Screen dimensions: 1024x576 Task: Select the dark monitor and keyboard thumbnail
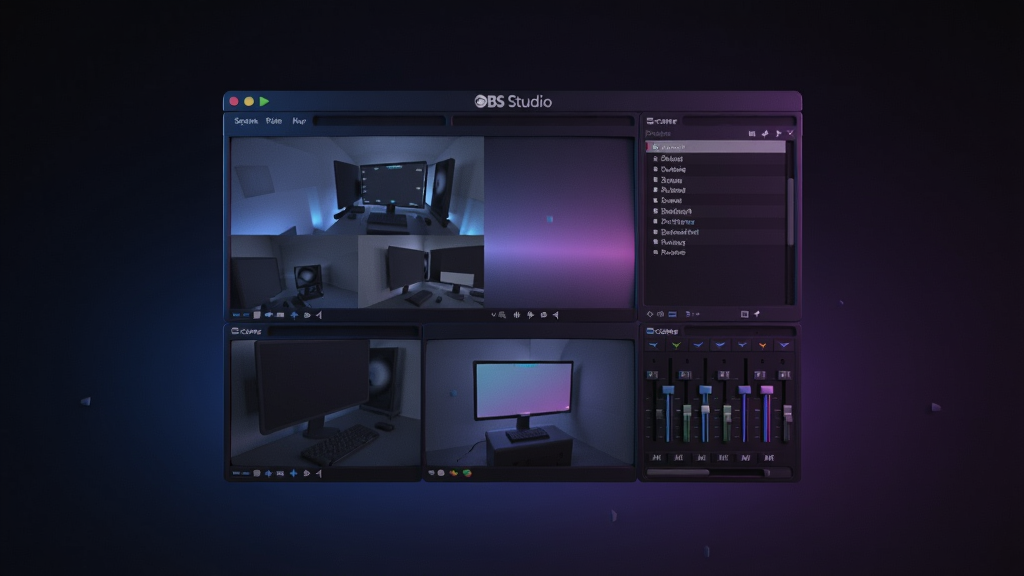tap(326, 402)
